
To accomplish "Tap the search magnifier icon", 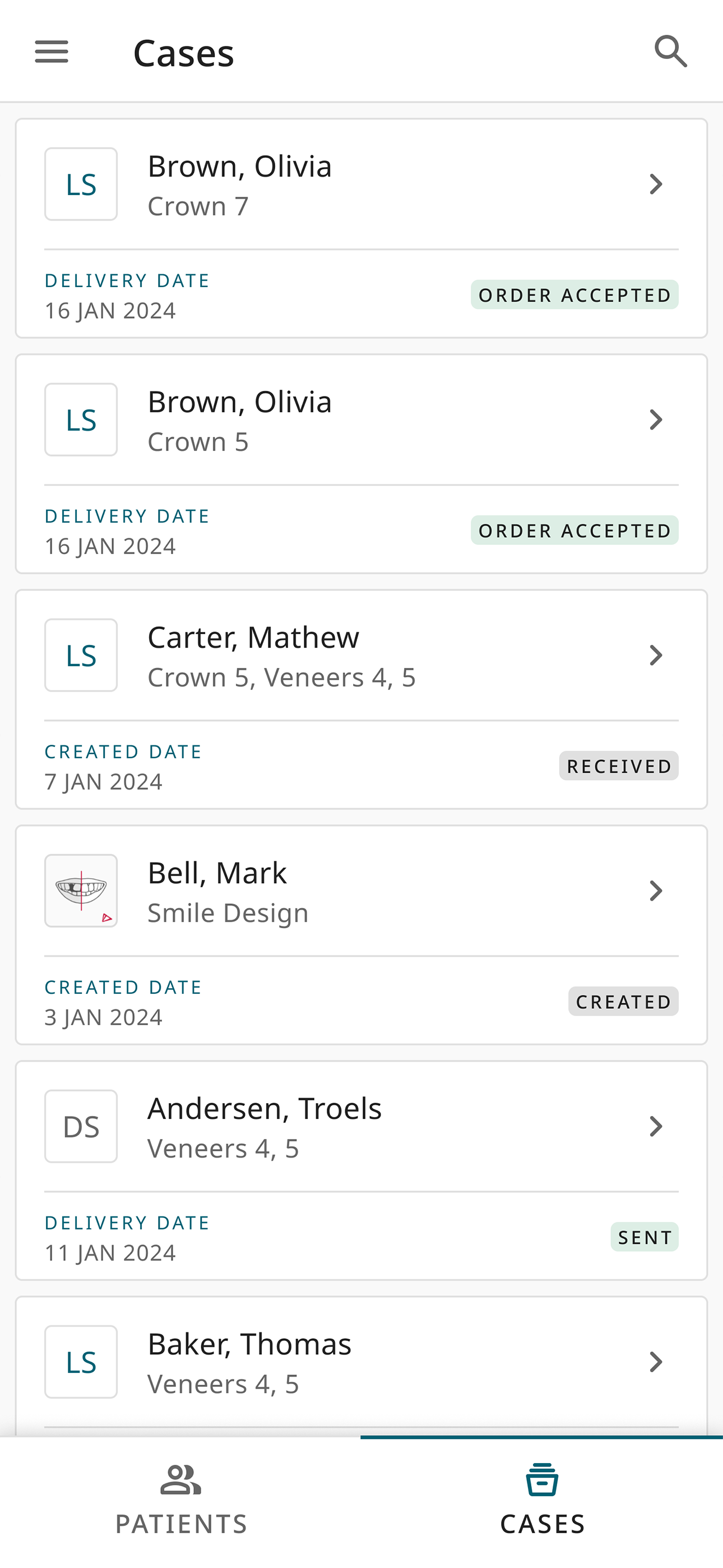I will click(x=671, y=51).
